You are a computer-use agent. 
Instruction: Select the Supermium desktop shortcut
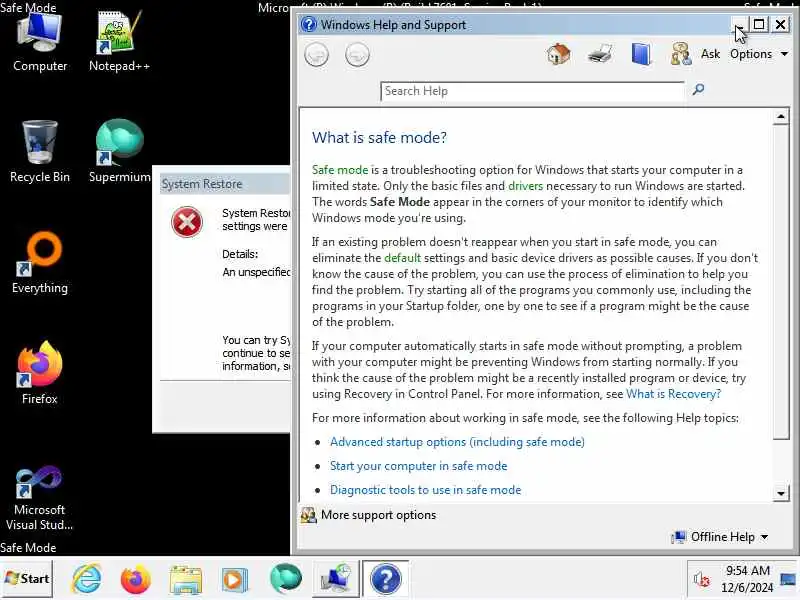tap(119, 152)
